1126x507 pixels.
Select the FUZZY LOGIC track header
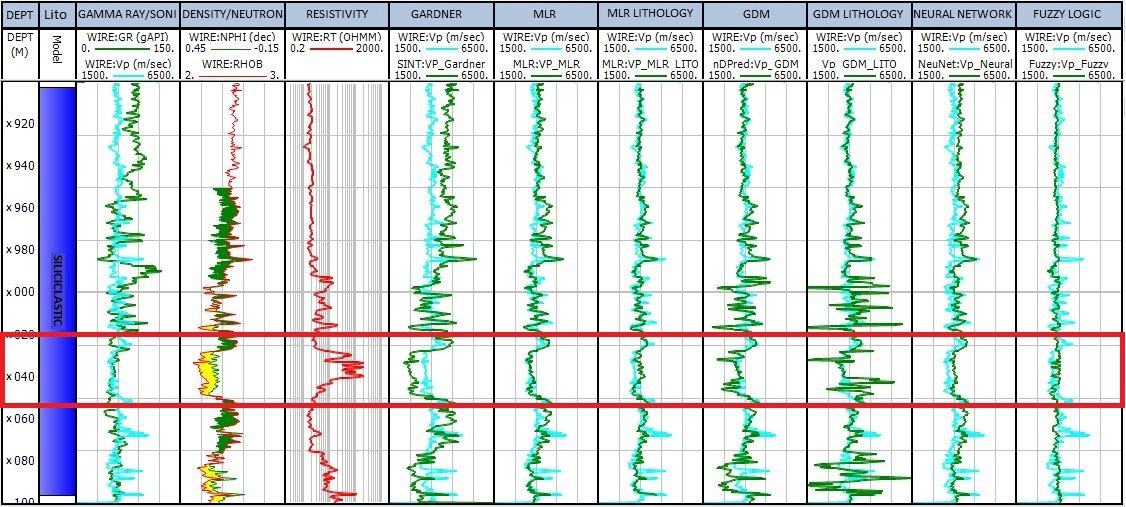coord(1070,14)
